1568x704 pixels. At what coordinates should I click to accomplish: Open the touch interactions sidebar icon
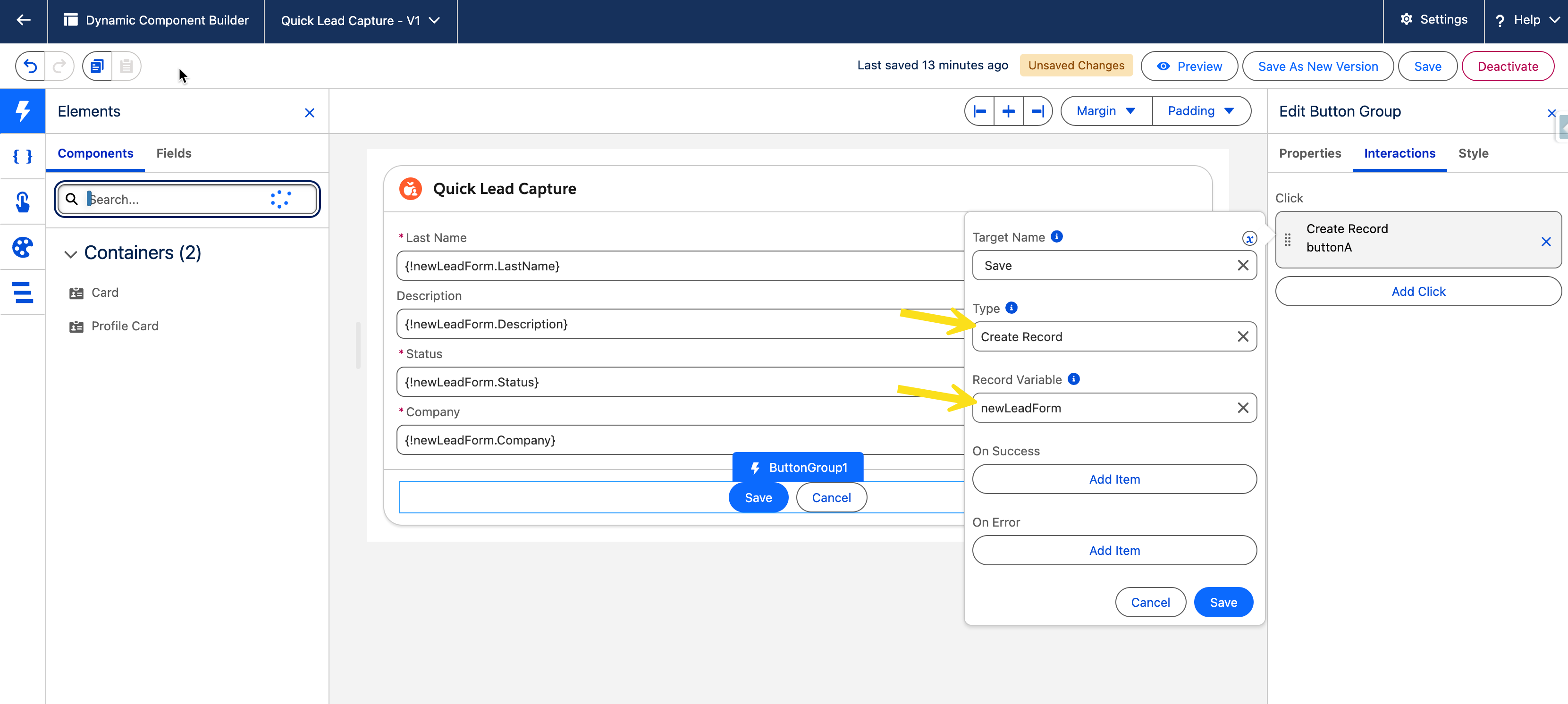click(23, 202)
